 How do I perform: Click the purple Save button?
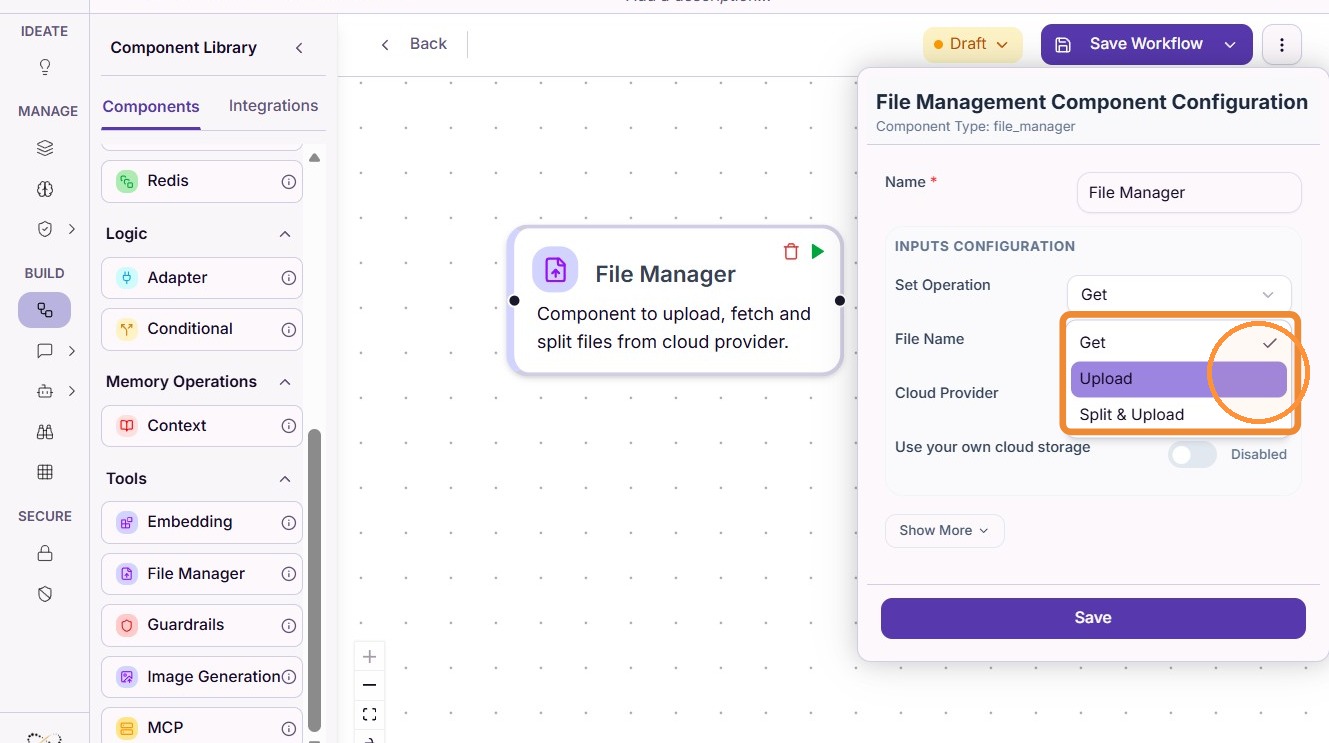1093,618
